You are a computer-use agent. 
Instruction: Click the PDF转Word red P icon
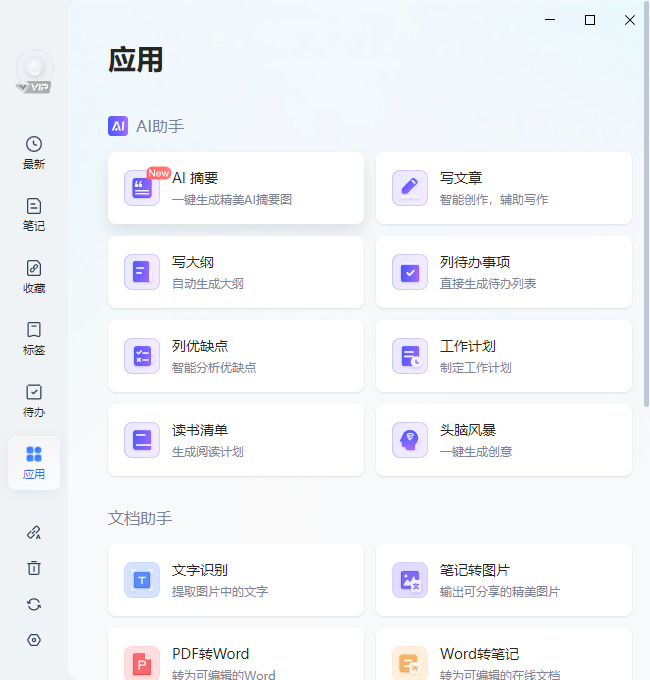coord(142,664)
